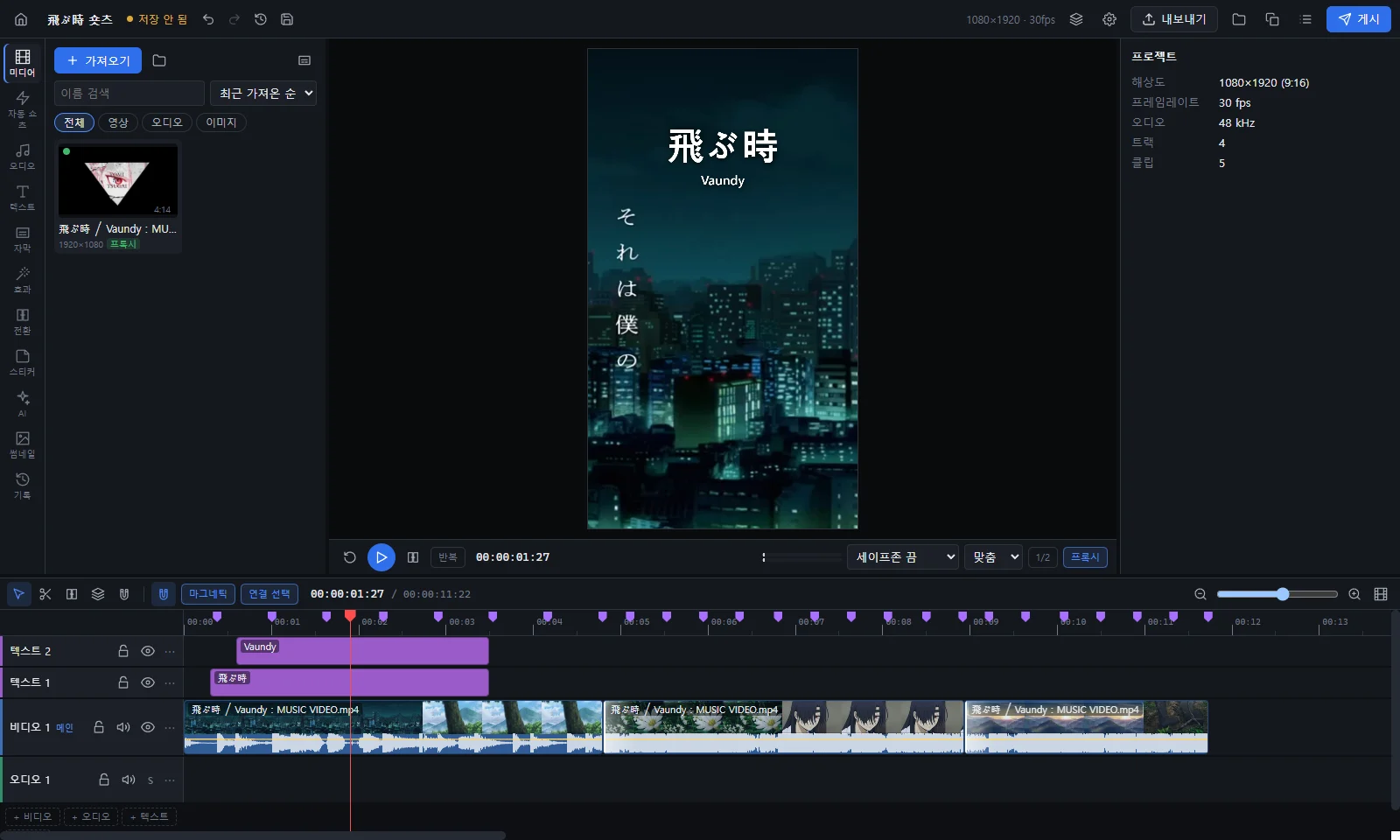Open project settings gear icon
This screenshot has width=1400, height=840.
tap(1109, 19)
